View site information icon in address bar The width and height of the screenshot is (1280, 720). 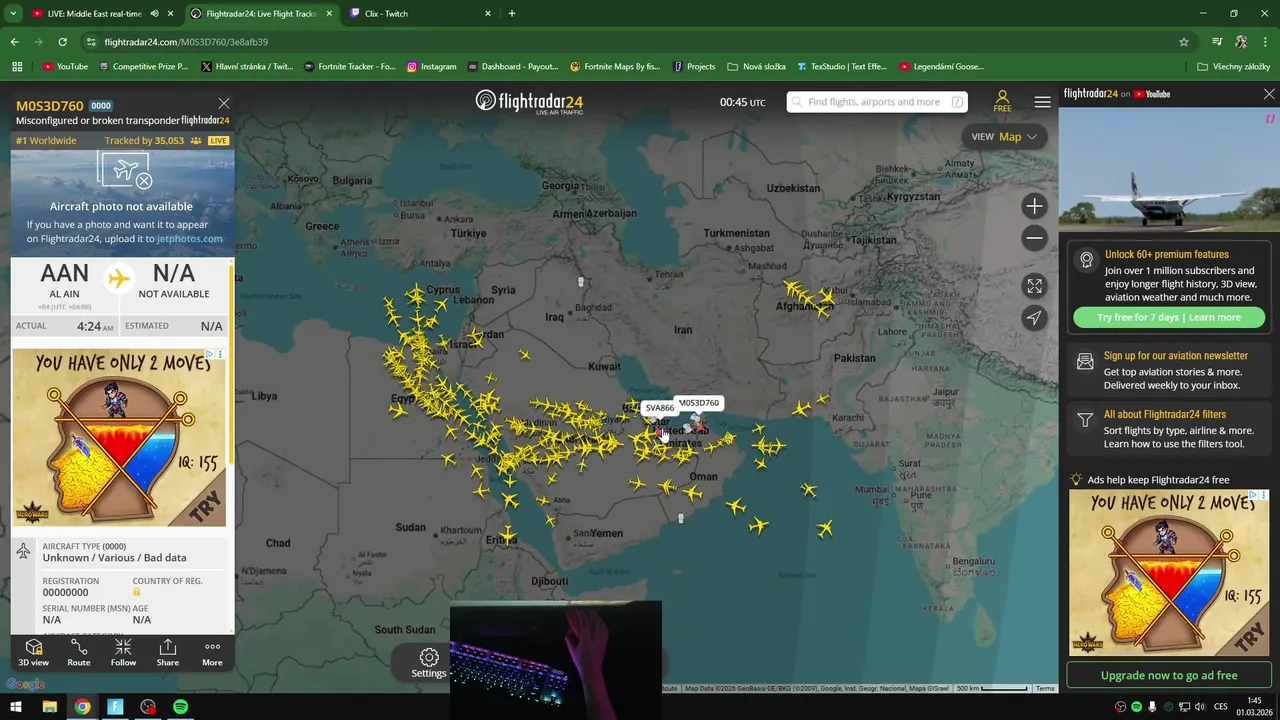tap(91, 42)
